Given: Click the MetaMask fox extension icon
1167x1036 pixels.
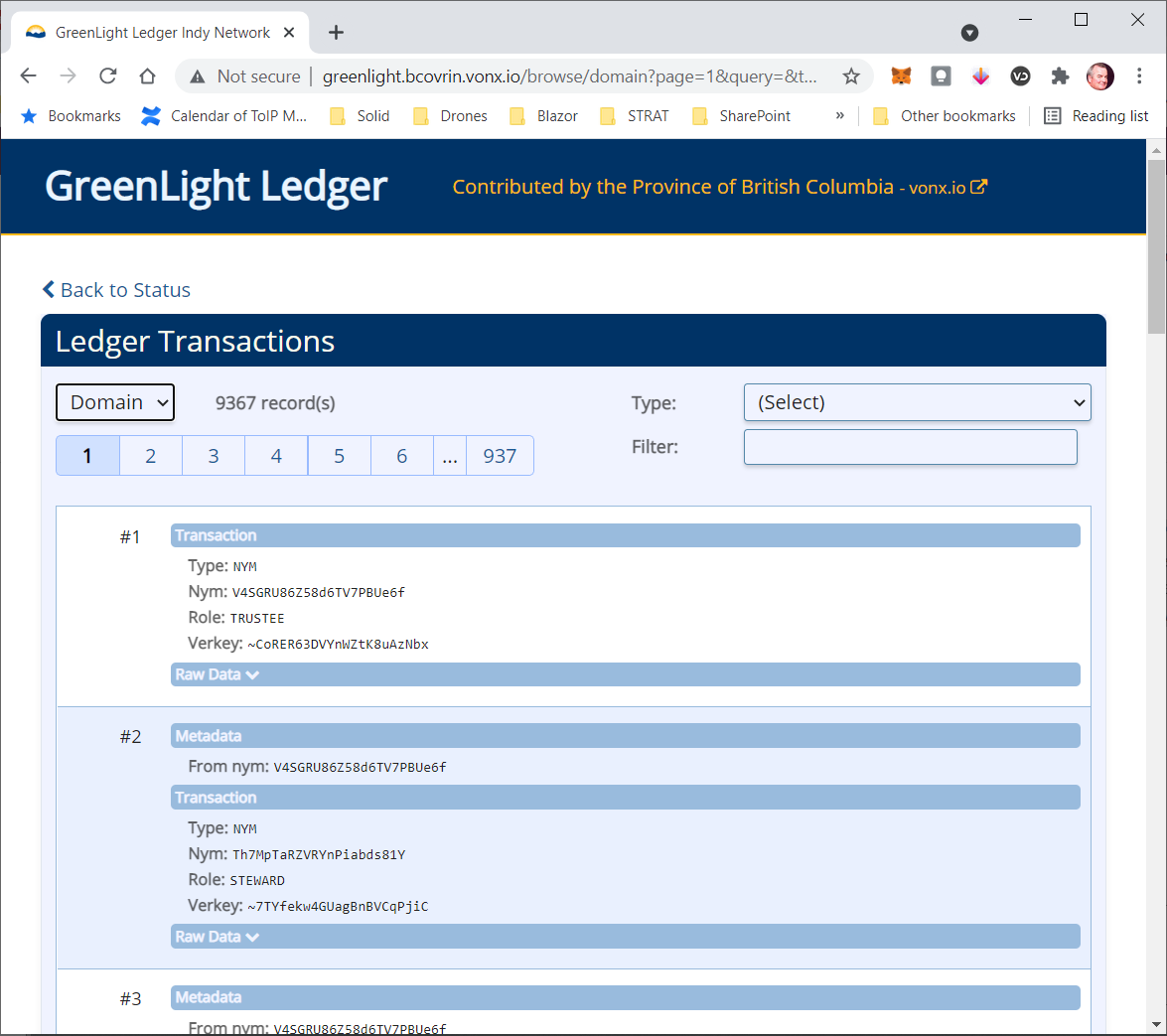Looking at the screenshot, I should point(901,76).
